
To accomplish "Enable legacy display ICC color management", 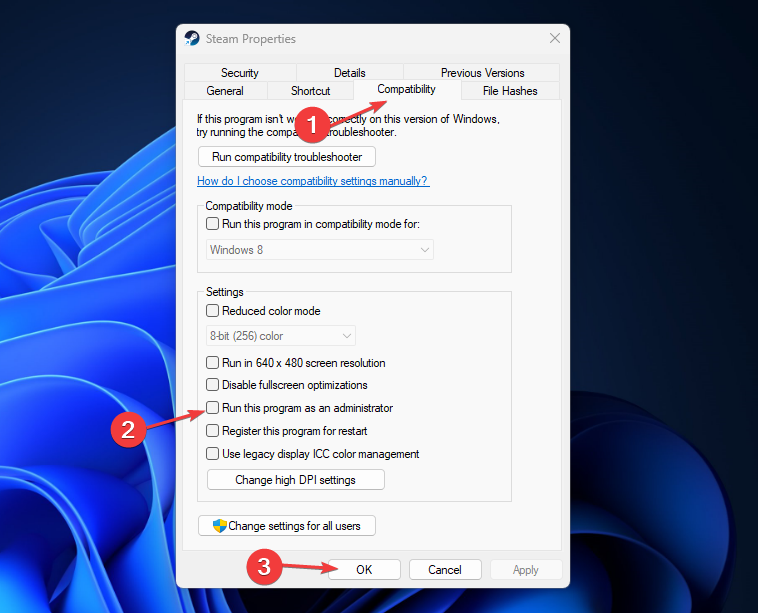I will [x=212, y=453].
